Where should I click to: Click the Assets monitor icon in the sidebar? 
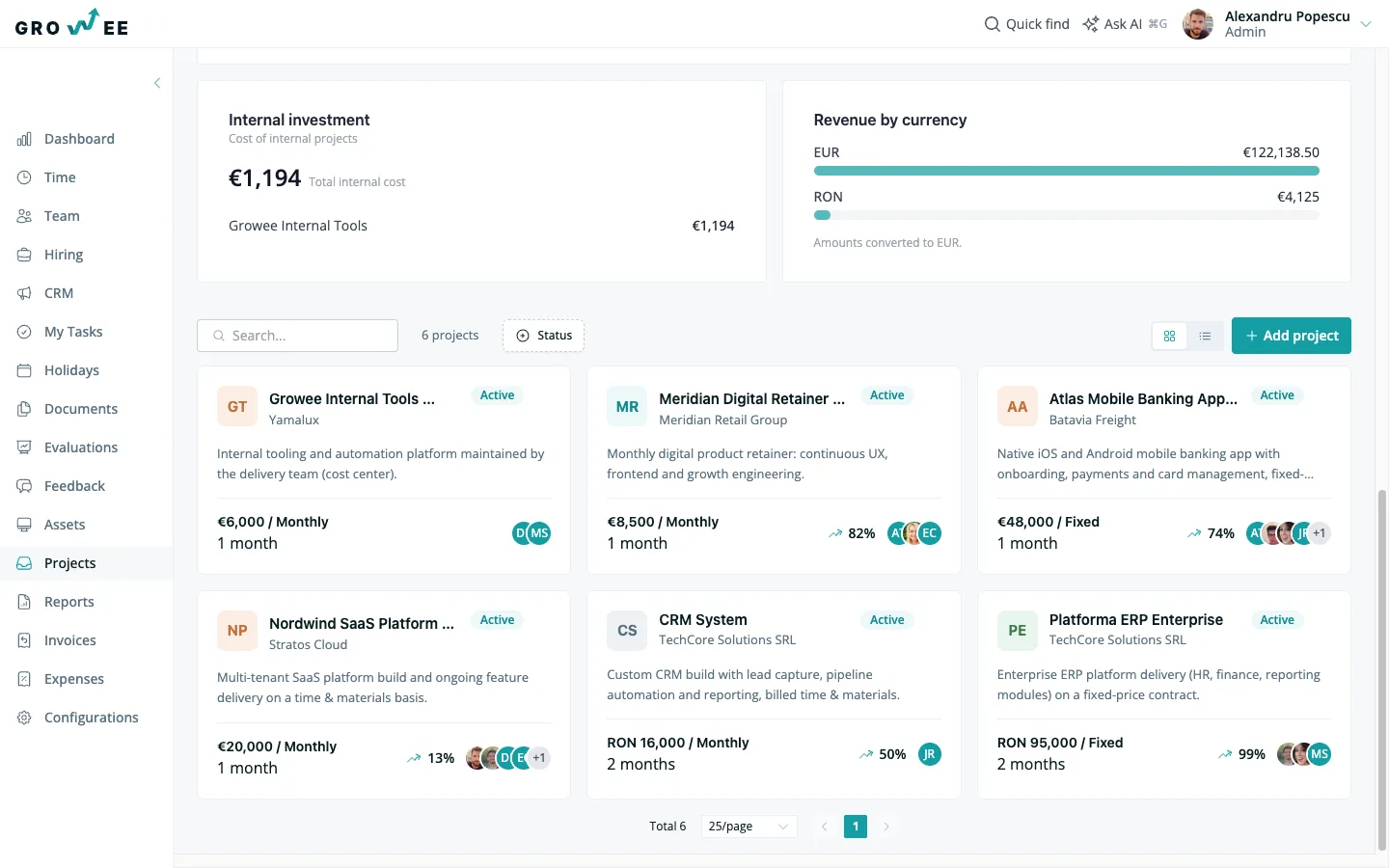click(24, 525)
